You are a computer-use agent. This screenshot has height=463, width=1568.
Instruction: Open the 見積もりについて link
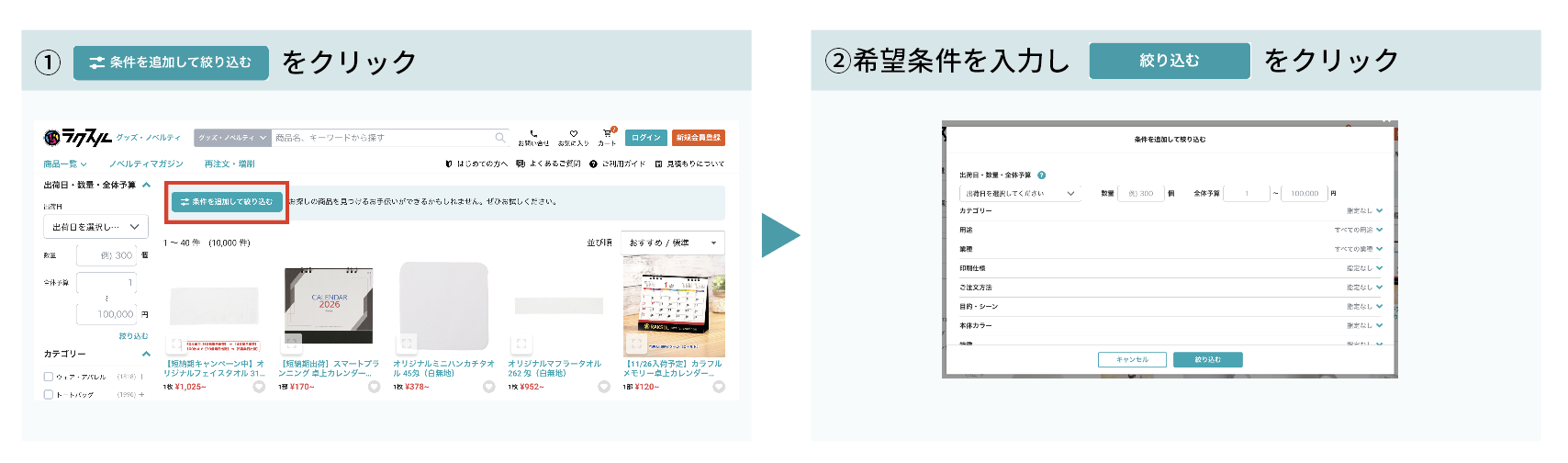[x=689, y=164]
